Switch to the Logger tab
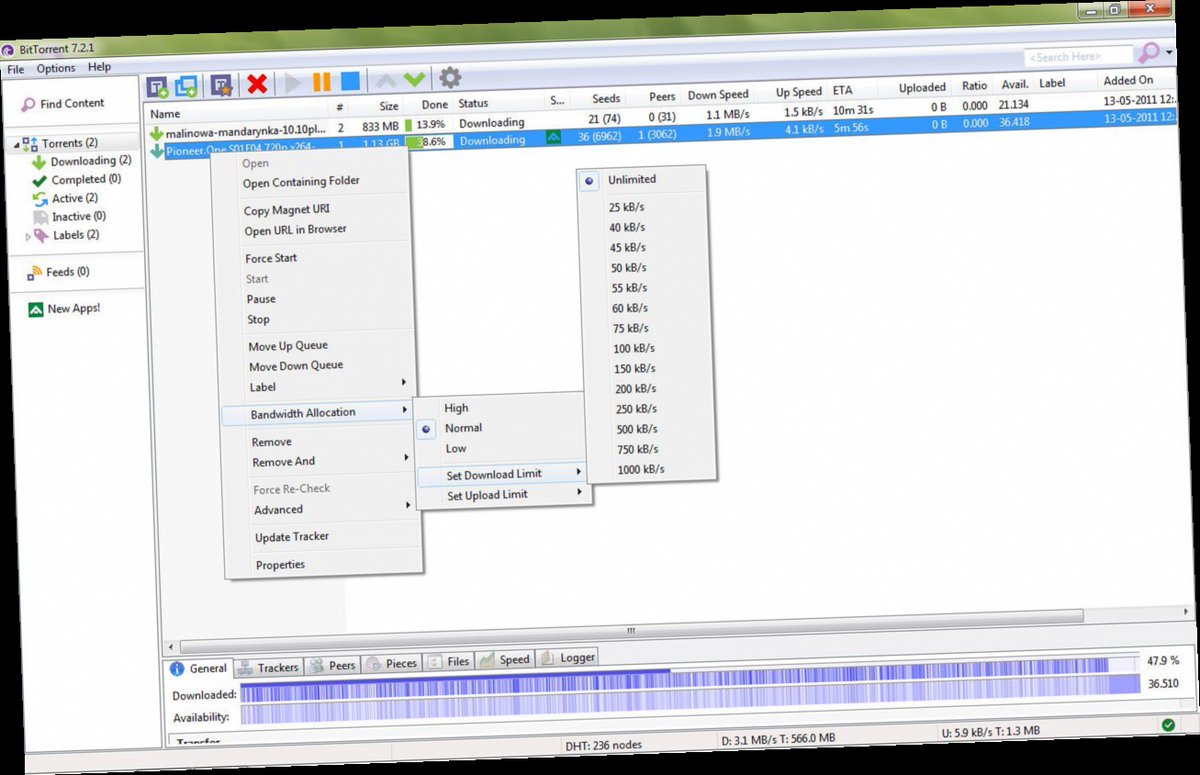 click(568, 658)
